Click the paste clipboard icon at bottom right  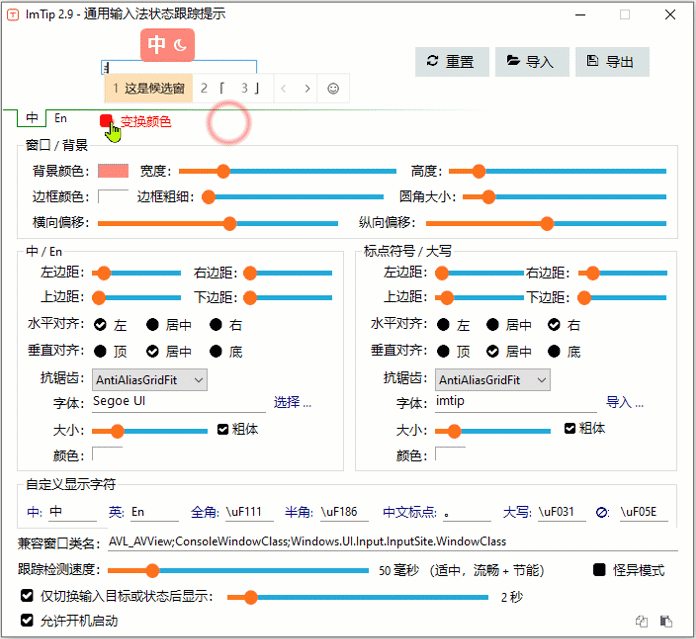click(x=666, y=621)
